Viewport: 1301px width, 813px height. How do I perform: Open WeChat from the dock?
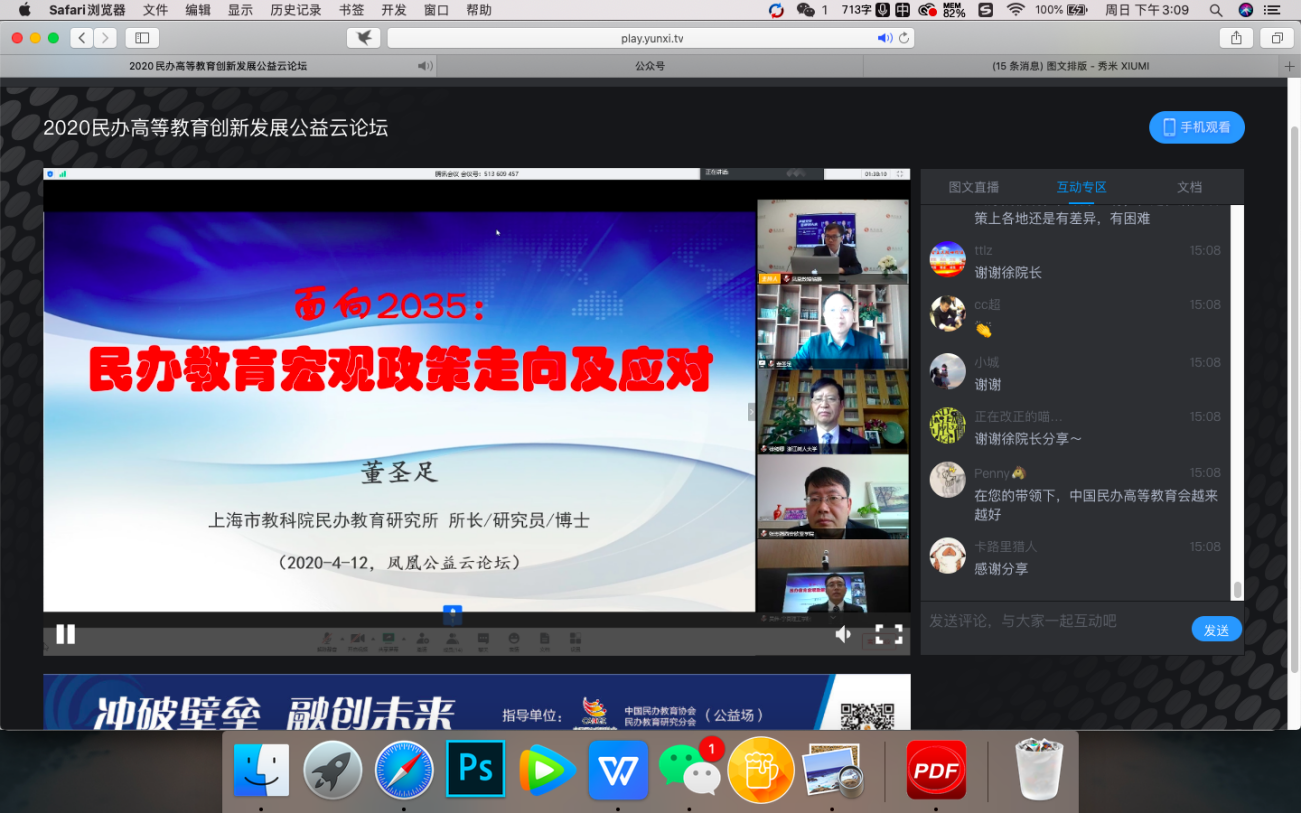689,771
